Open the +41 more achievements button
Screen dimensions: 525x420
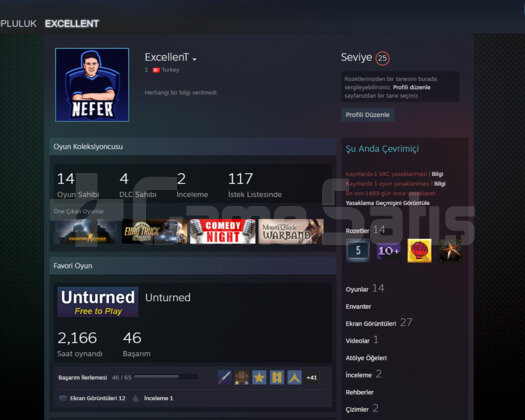[x=312, y=377]
